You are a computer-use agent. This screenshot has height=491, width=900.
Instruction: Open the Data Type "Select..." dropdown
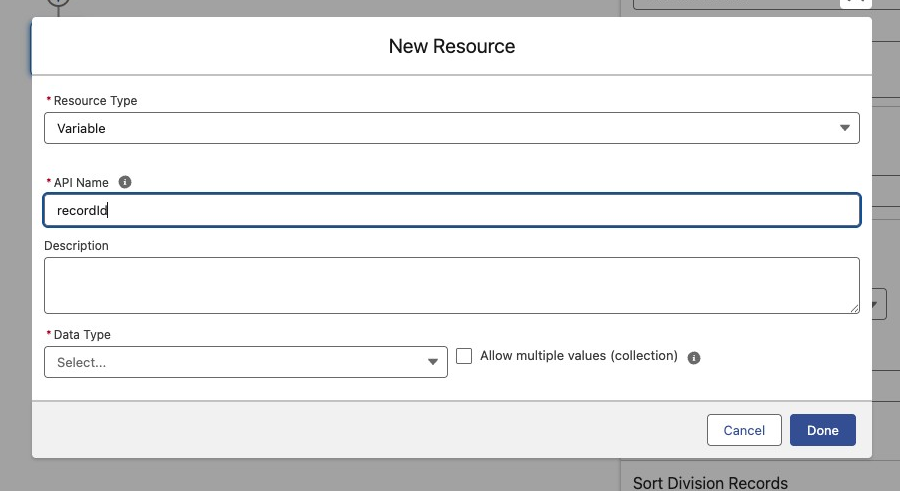[245, 362]
